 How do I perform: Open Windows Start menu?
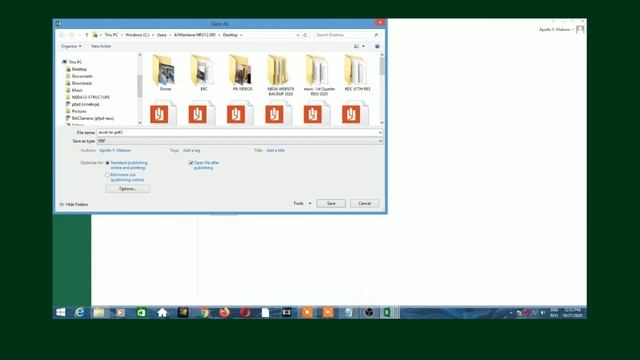(61, 312)
